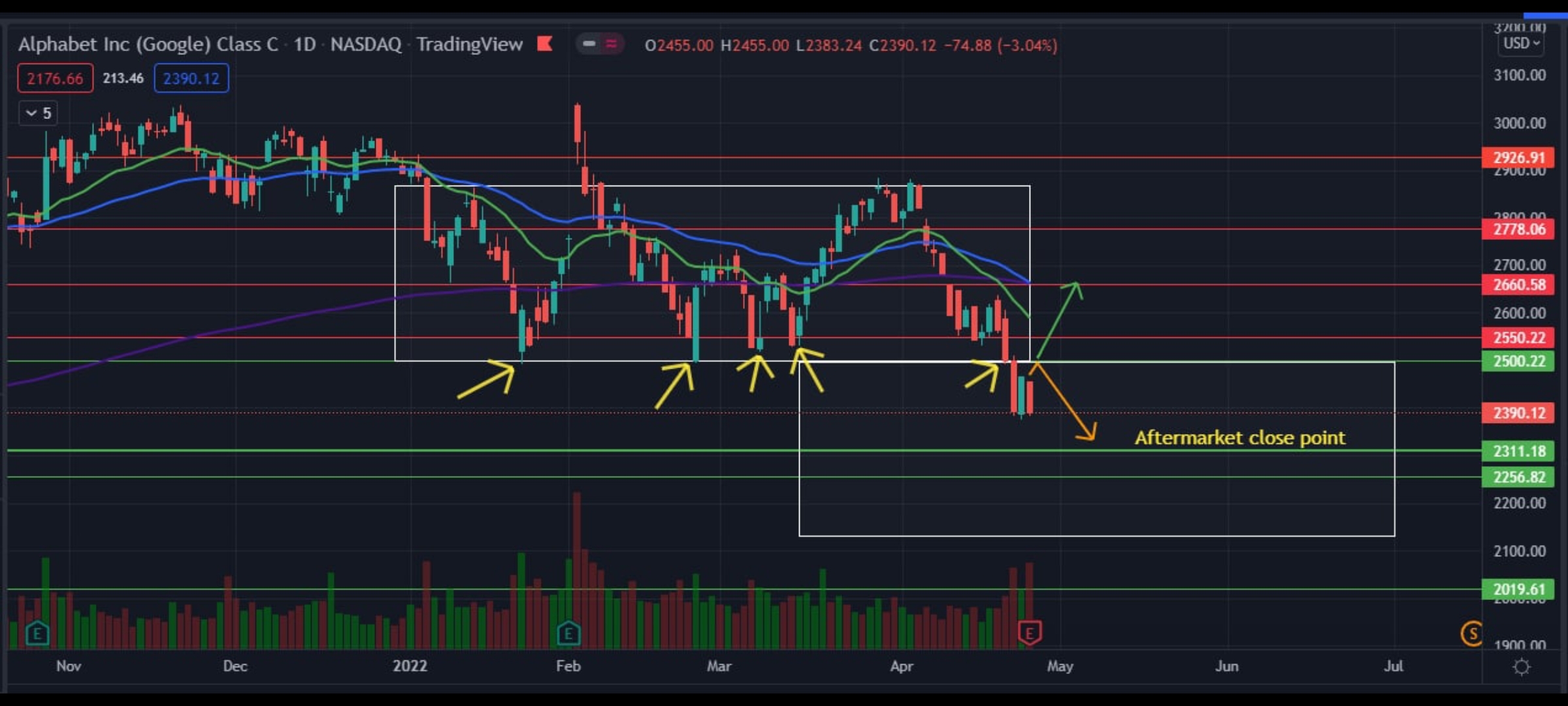Open the chart settings gear icon
Screen dimensions: 1568x706
(x=1521, y=667)
